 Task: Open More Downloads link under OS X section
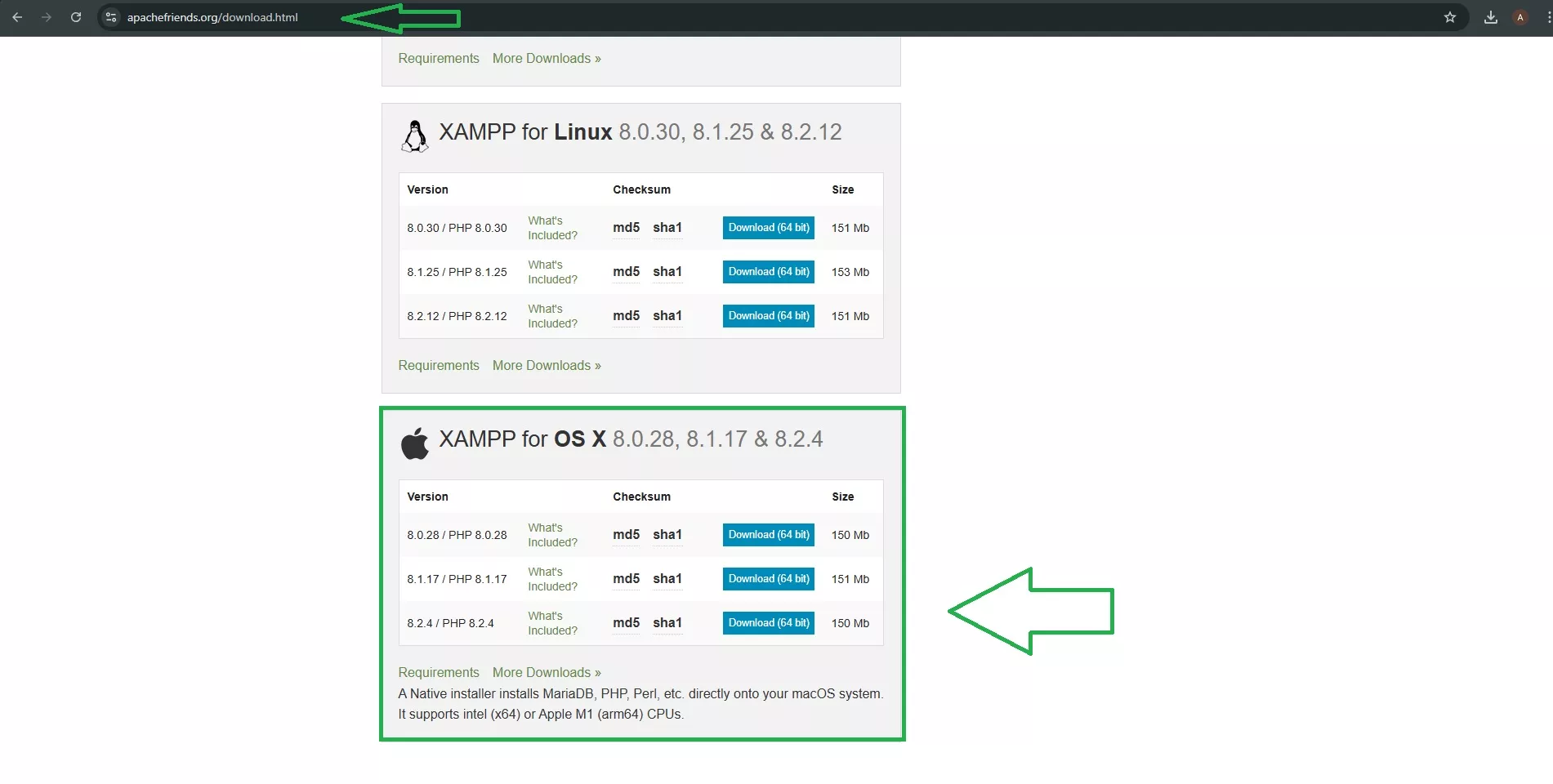pyautogui.click(x=546, y=673)
